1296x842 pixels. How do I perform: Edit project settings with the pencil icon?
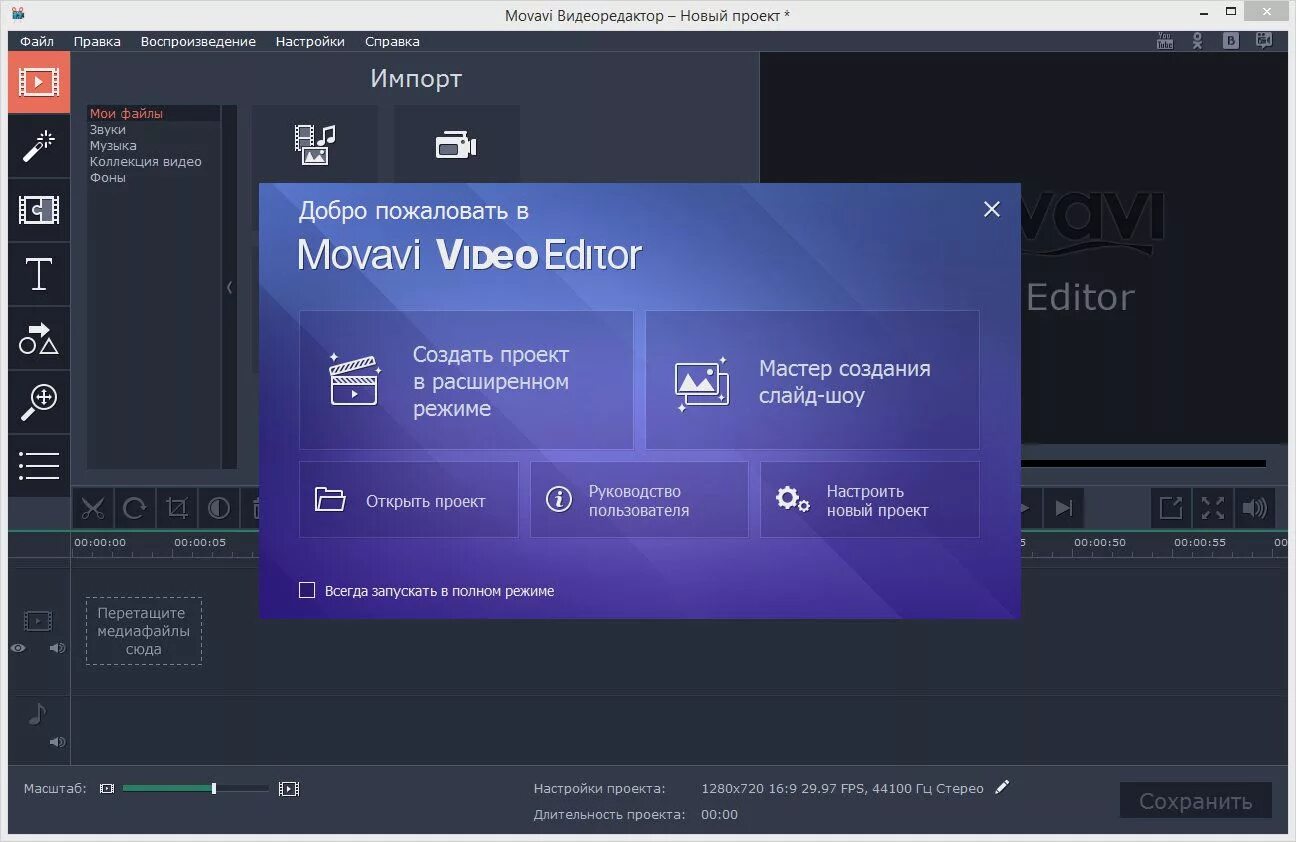coord(1003,788)
